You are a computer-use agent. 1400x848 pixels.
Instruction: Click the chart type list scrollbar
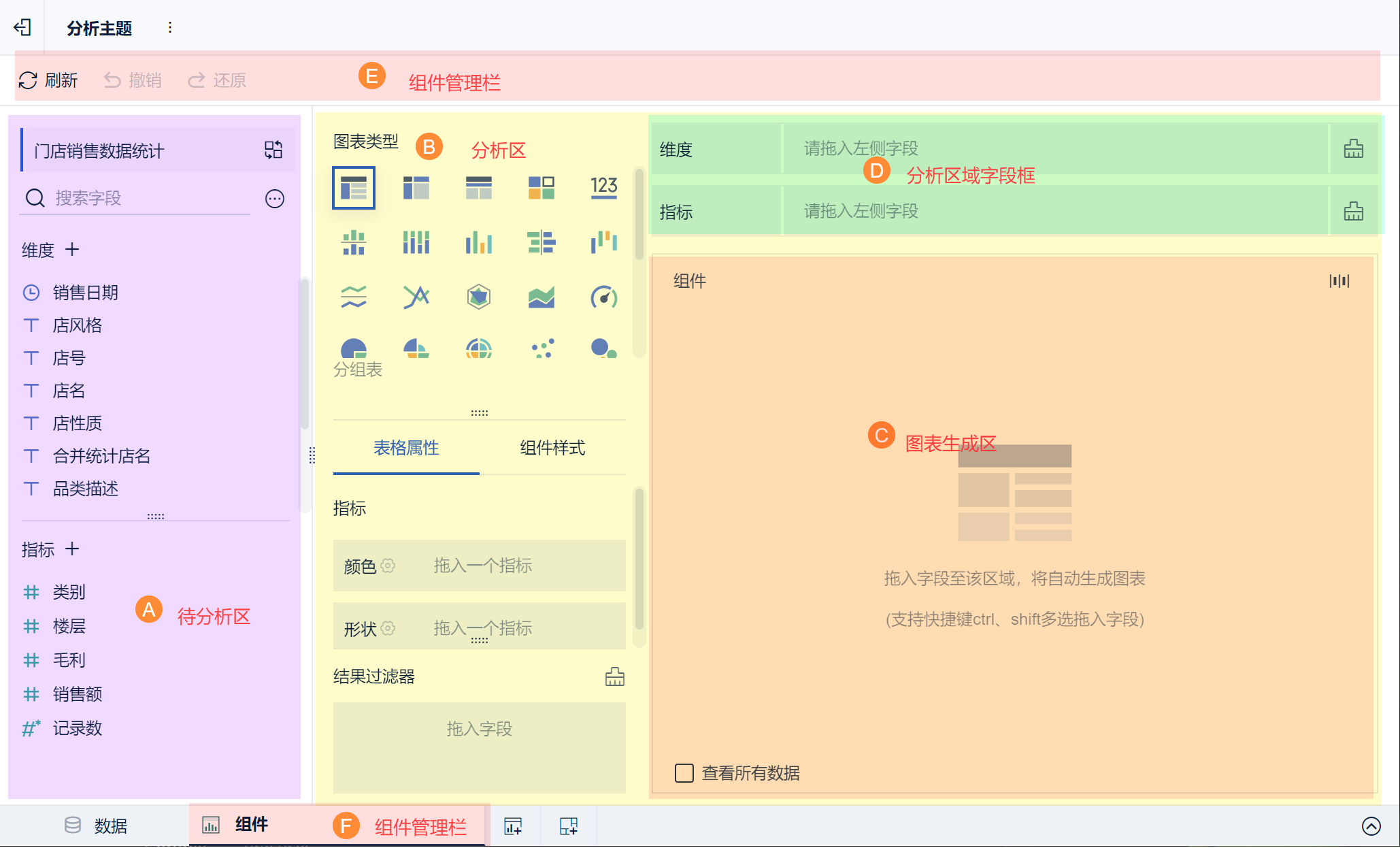point(639,214)
